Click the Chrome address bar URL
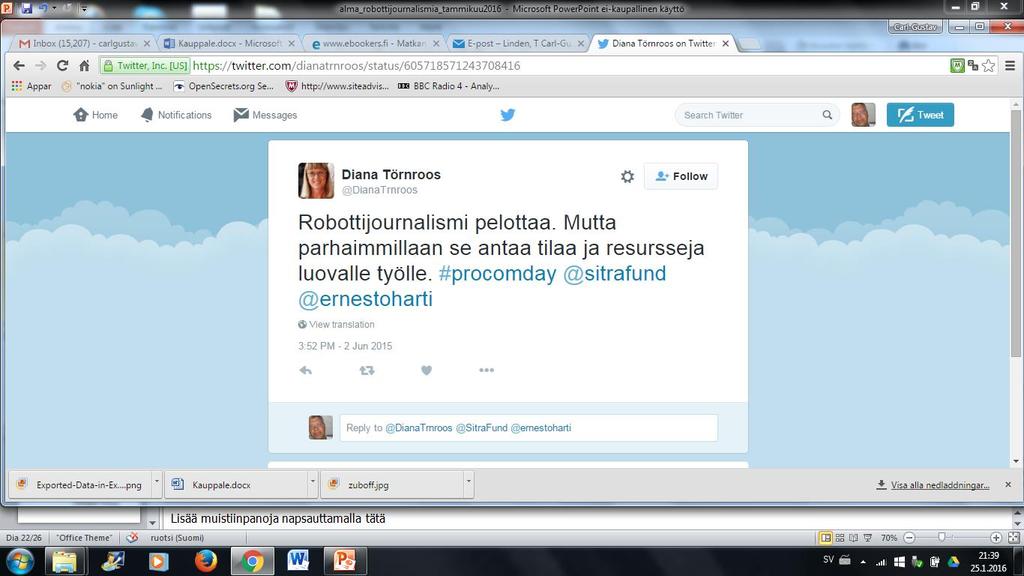This screenshot has width=1024, height=576. [x=357, y=65]
